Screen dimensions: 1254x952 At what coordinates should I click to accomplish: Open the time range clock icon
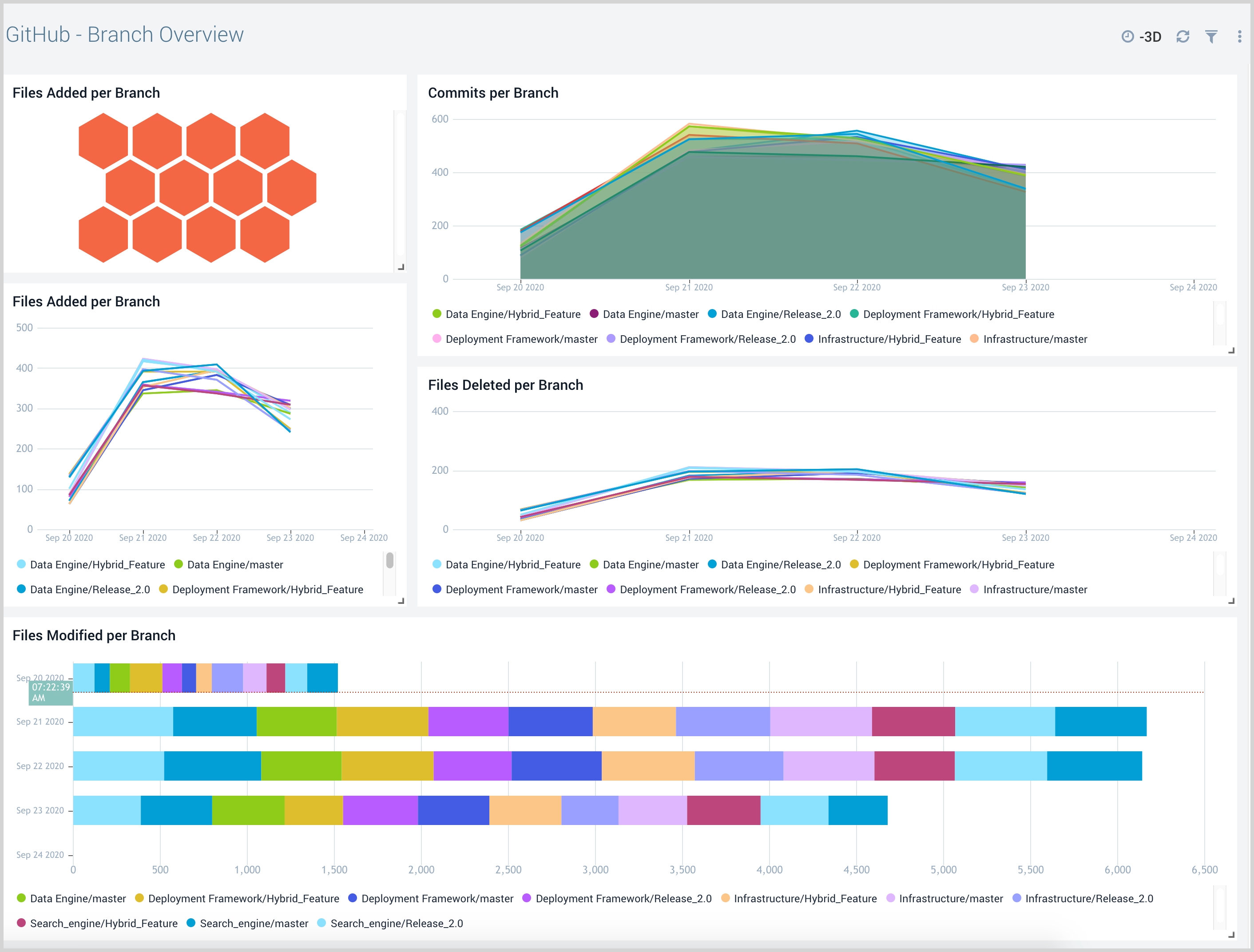1128,36
